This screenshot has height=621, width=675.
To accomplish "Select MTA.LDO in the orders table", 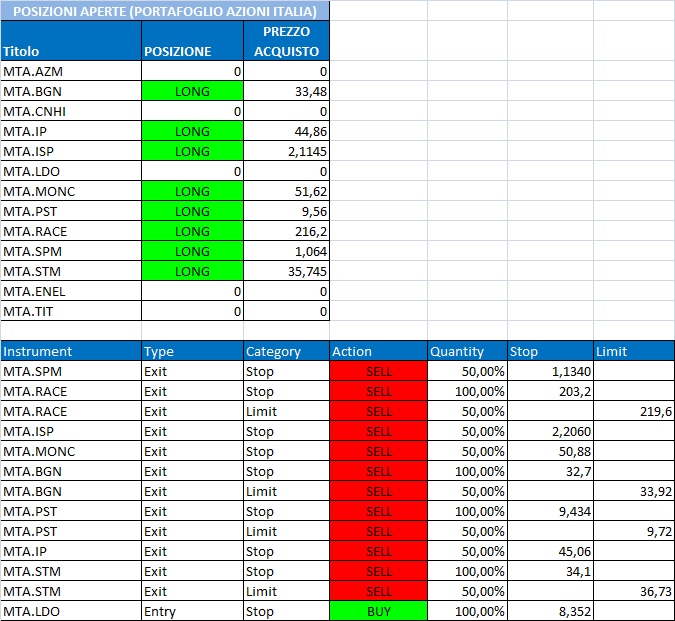I will tap(71, 611).
